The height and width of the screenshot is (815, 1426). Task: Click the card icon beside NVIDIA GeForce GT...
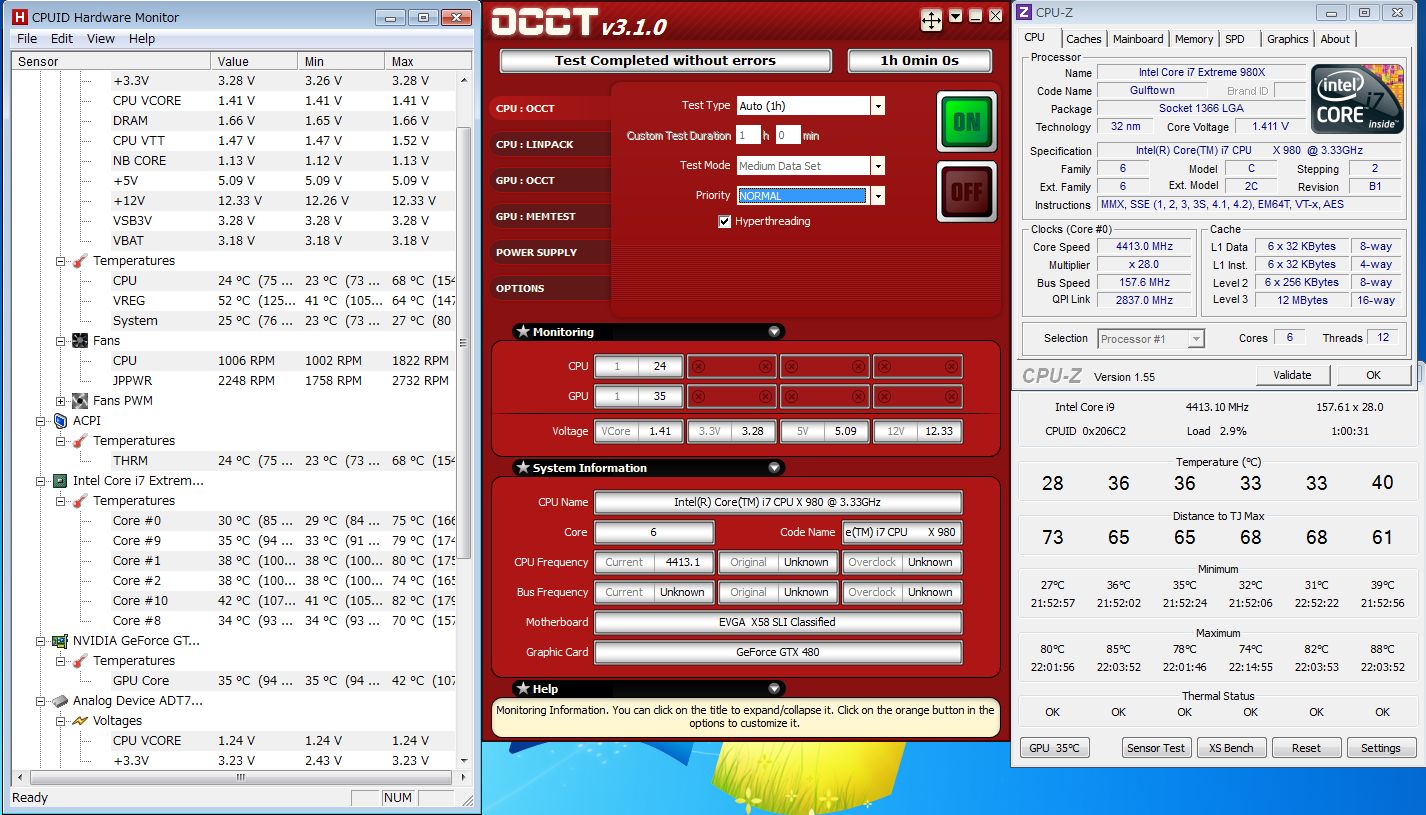(60, 641)
